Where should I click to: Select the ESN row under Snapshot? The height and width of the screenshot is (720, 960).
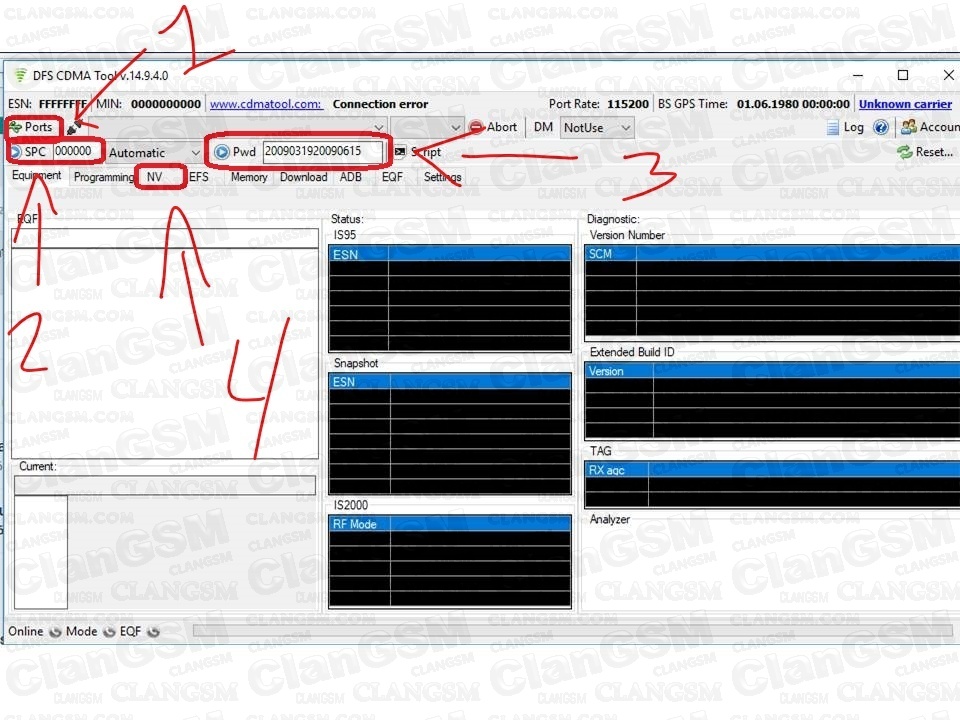pyautogui.click(x=450, y=382)
